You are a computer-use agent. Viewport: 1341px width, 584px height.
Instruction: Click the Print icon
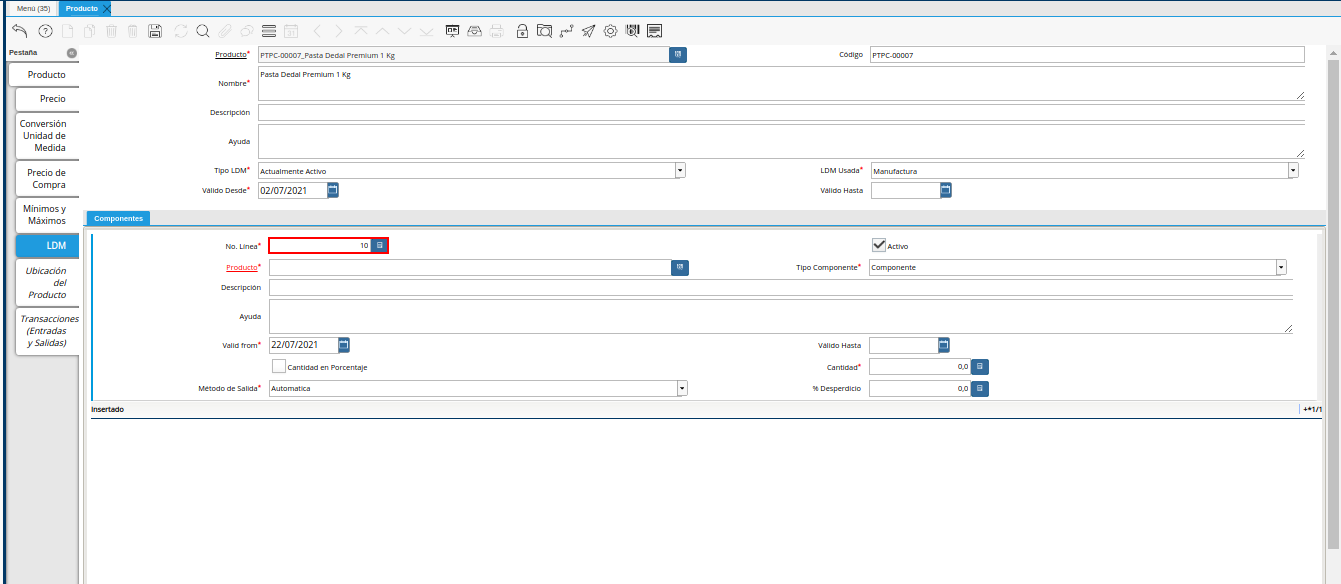pos(497,31)
